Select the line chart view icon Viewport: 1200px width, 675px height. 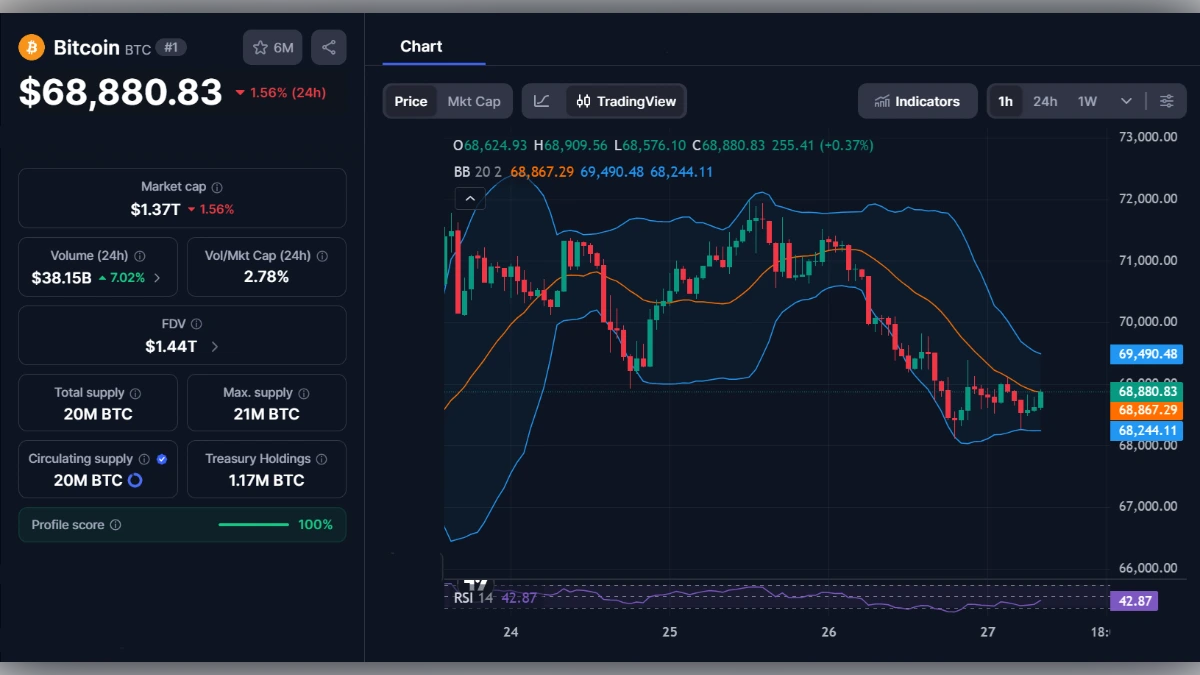(543, 100)
